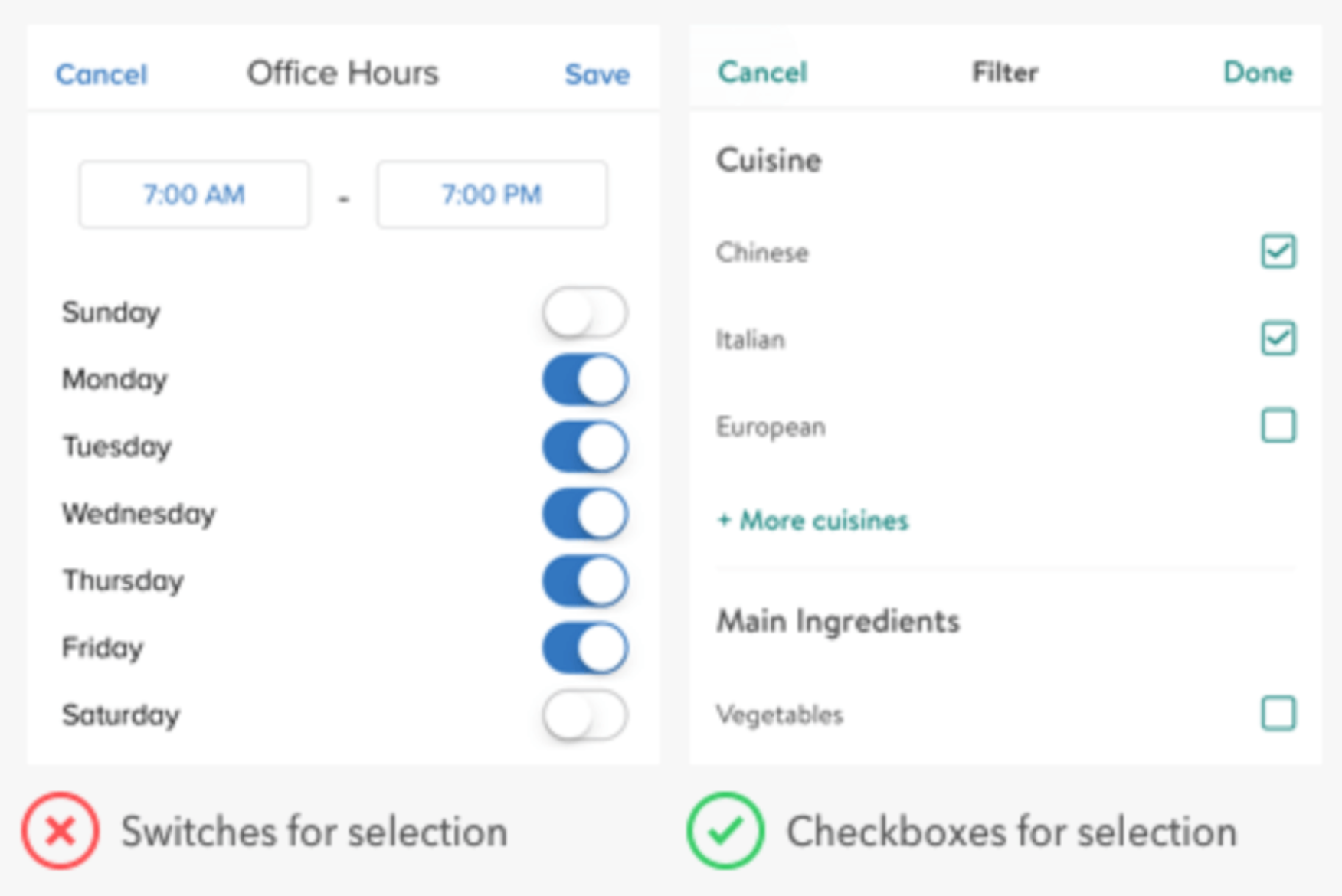Image resolution: width=1342 pixels, height=896 pixels.
Task: Save the Office Hours settings
Action: click(x=597, y=74)
